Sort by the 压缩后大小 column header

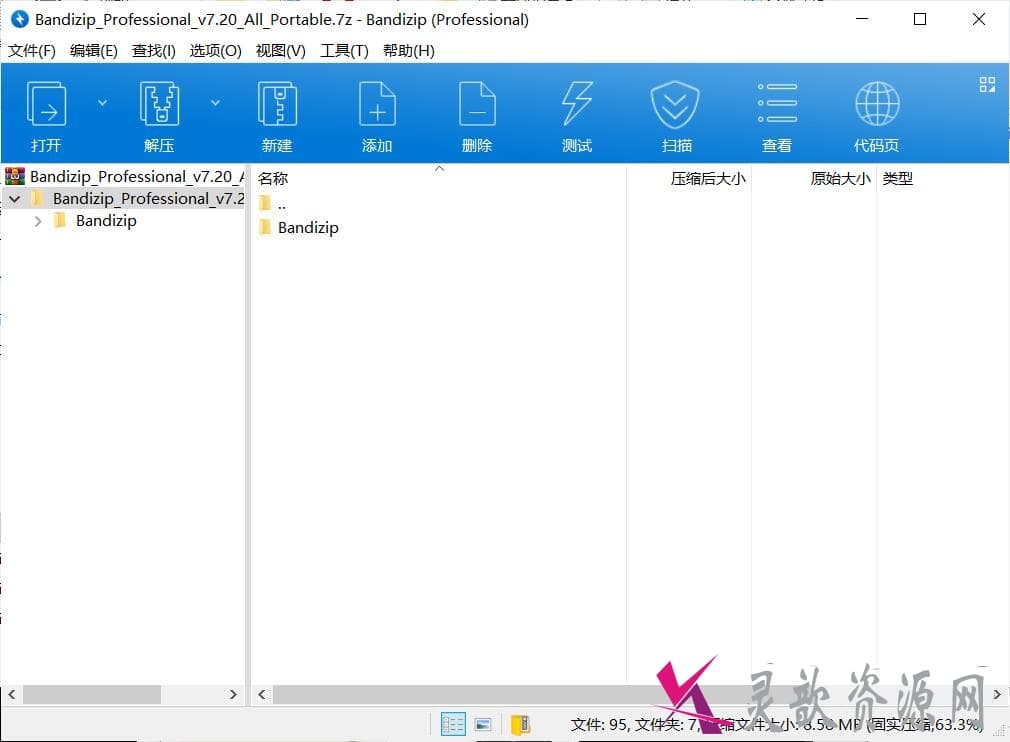689,178
